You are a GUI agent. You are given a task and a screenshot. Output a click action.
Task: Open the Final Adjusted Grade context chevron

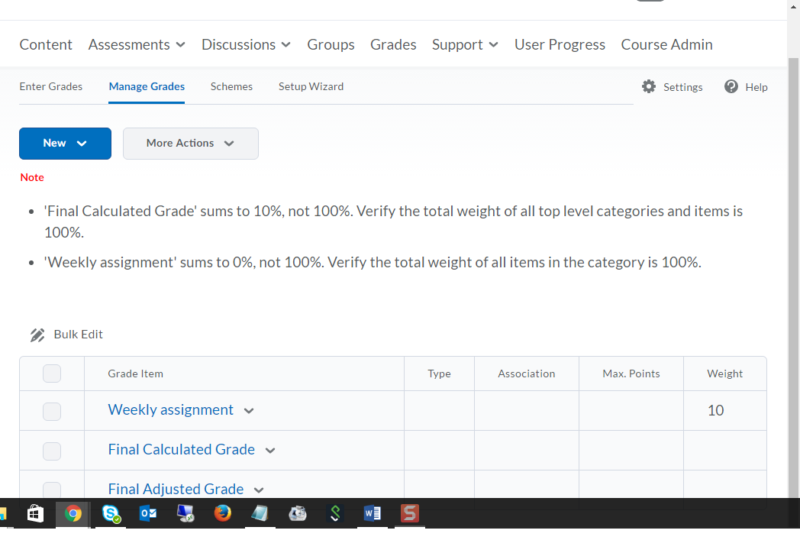pyautogui.click(x=259, y=490)
